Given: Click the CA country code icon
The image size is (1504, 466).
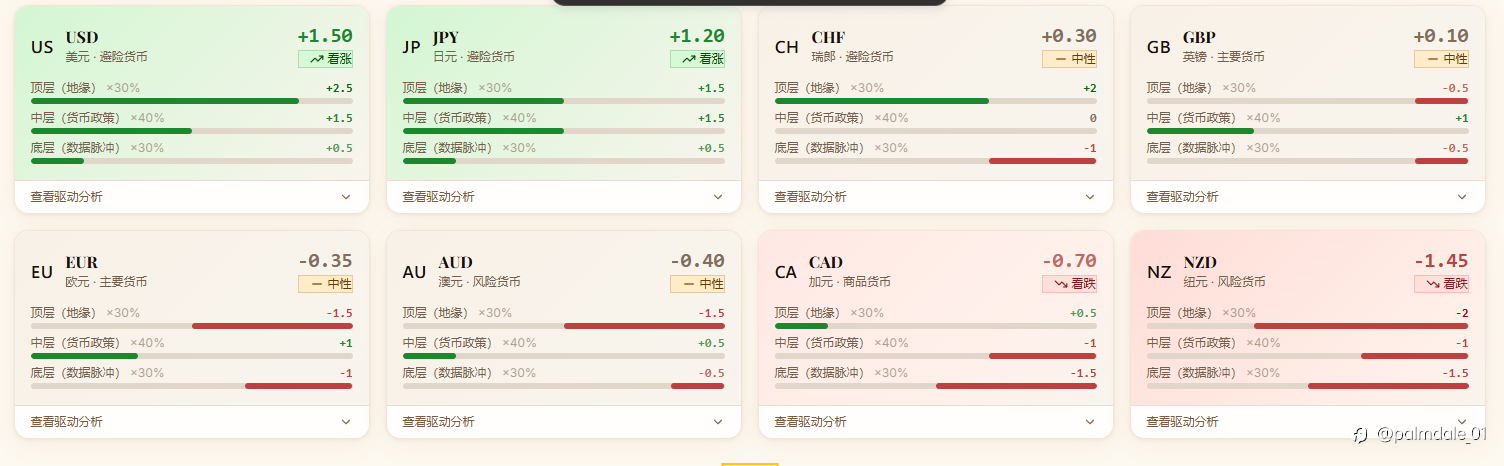Looking at the screenshot, I should (x=786, y=272).
